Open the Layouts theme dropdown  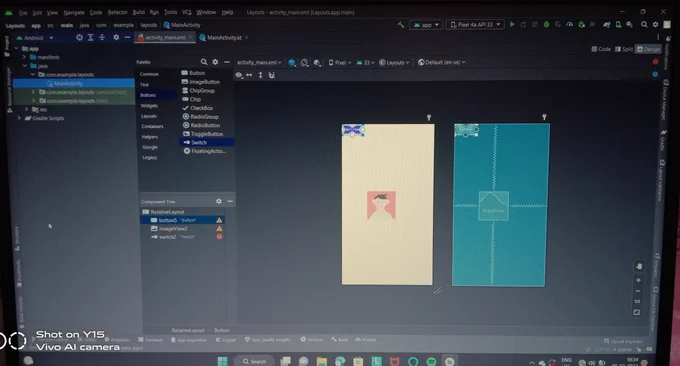point(394,62)
